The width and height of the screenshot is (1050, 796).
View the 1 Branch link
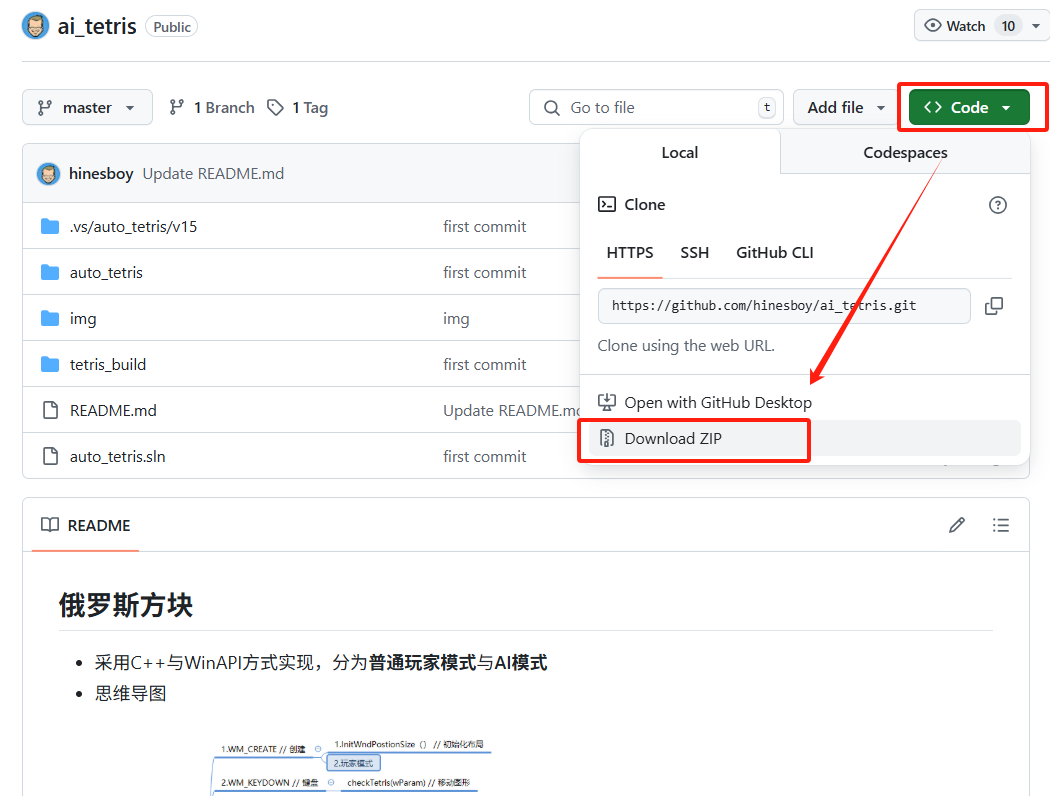coord(212,108)
